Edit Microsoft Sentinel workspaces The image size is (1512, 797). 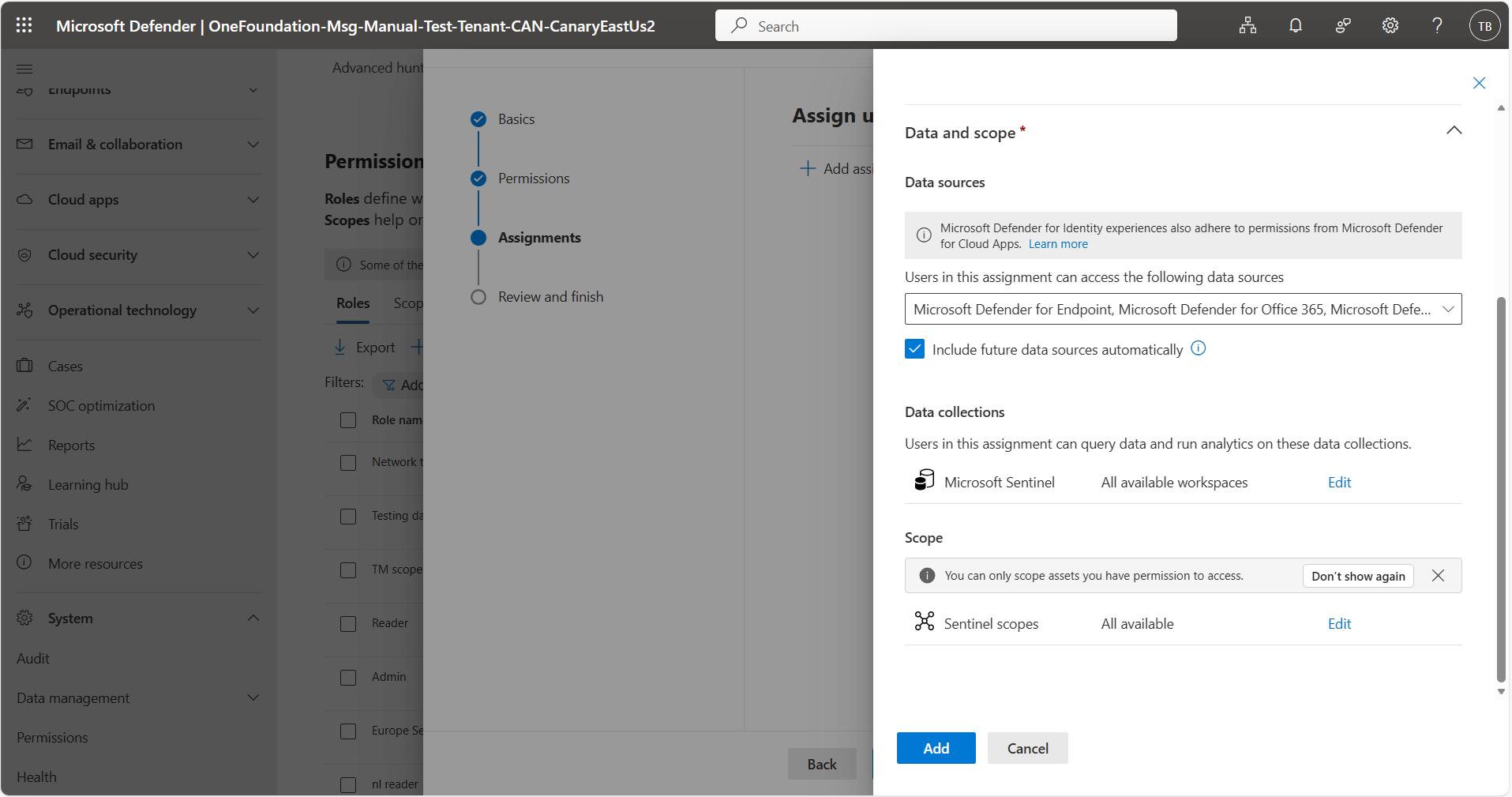tap(1339, 482)
